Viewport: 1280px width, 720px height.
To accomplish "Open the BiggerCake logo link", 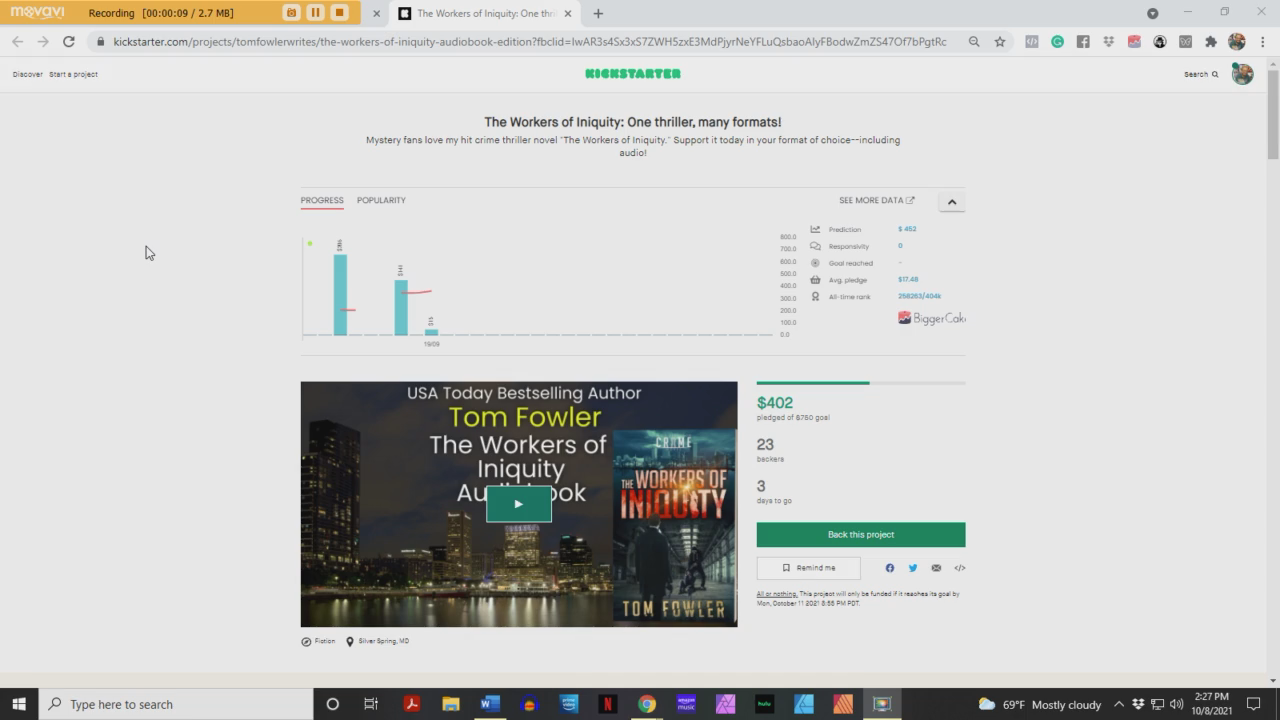I will (x=931, y=318).
